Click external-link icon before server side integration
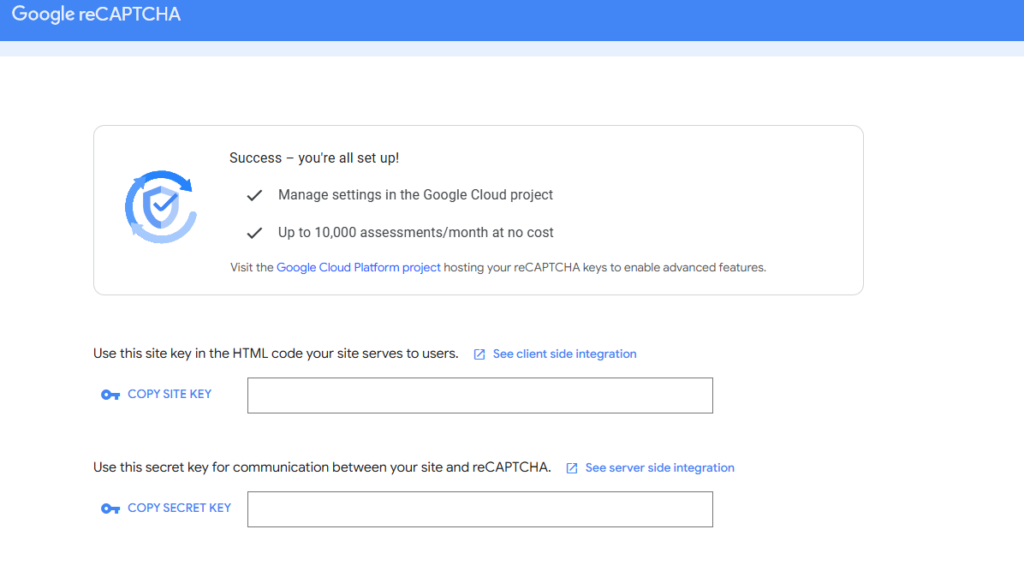 571,468
